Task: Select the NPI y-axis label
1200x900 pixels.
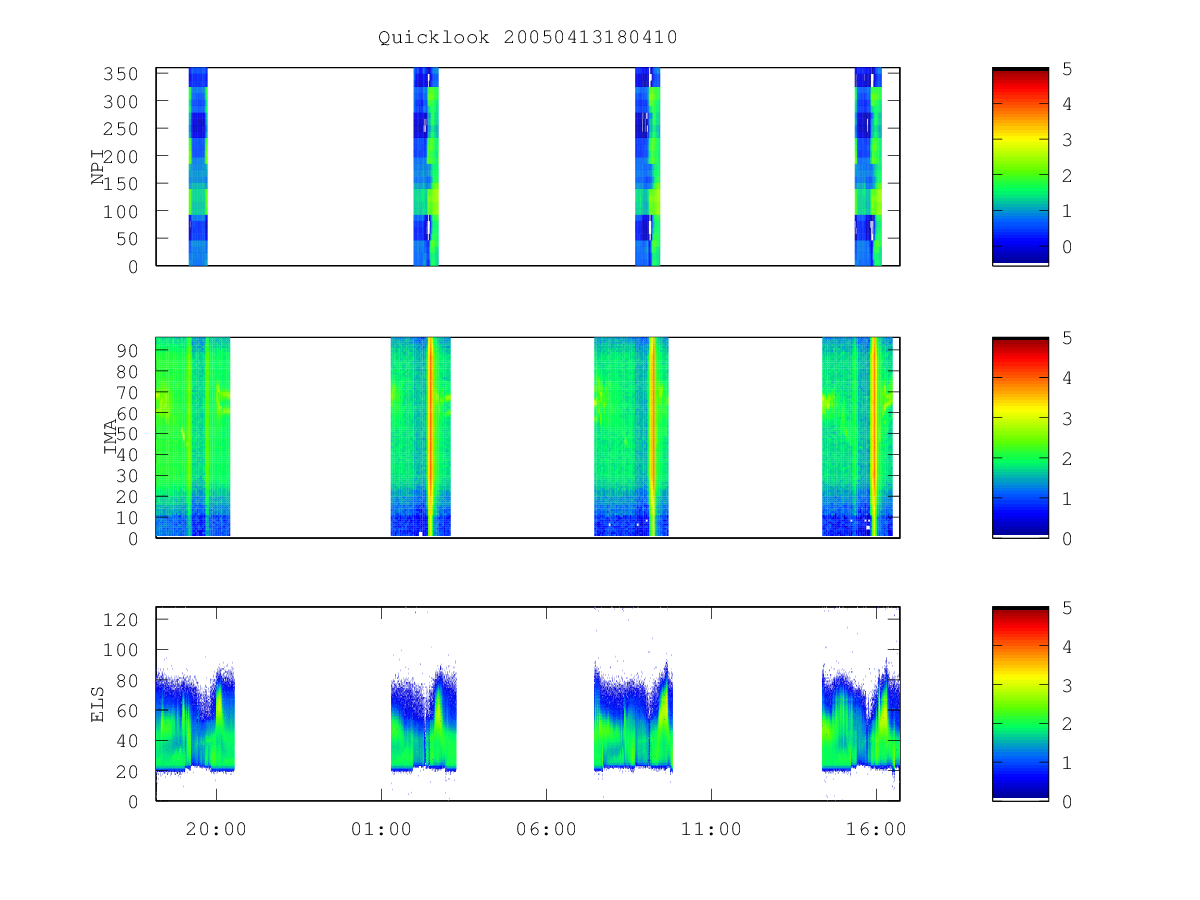Action: click(98, 167)
